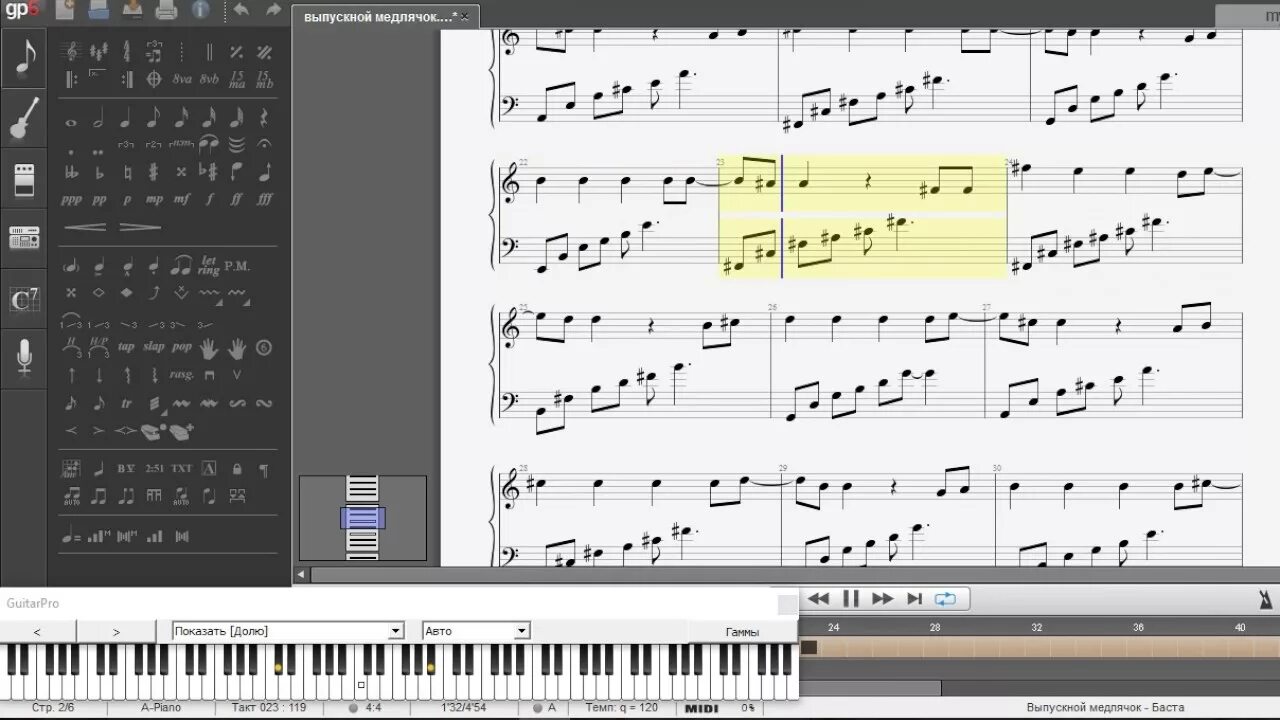Set dynamic to fff

point(264,199)
